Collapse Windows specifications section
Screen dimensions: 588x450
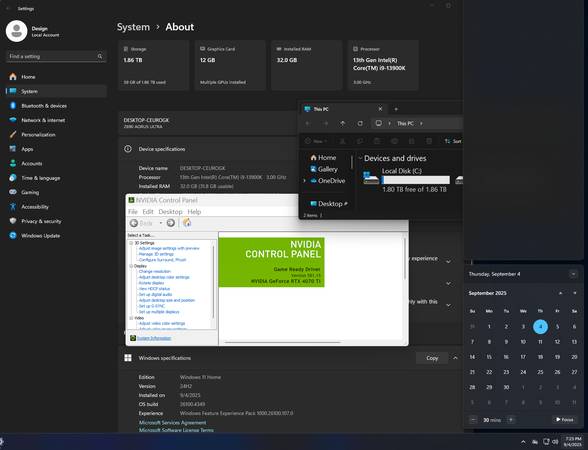[x=455, y=358]
